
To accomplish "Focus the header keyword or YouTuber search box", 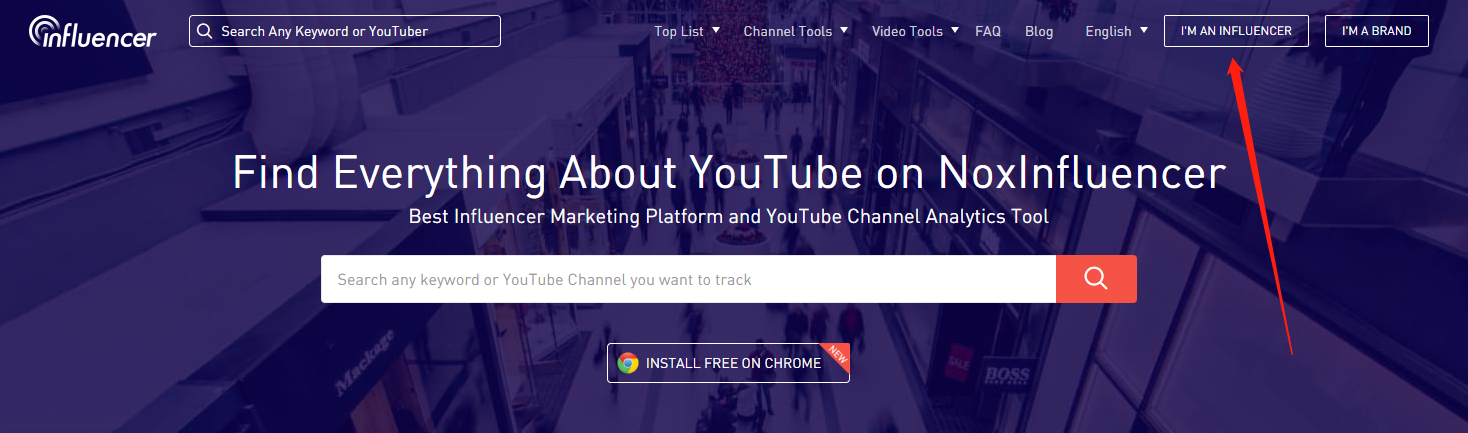I will tap(345, 31).
